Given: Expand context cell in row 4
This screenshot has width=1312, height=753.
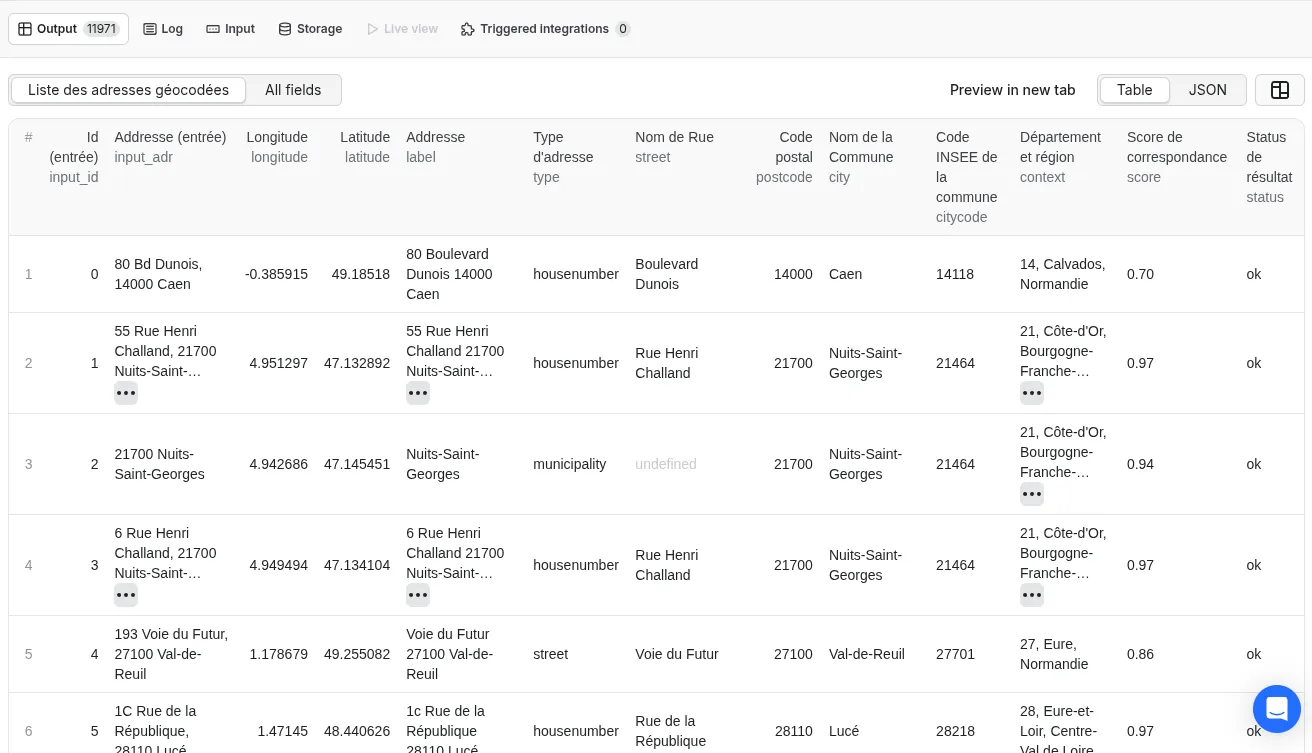Looking at the screenshot, I should click(1032, 595).
